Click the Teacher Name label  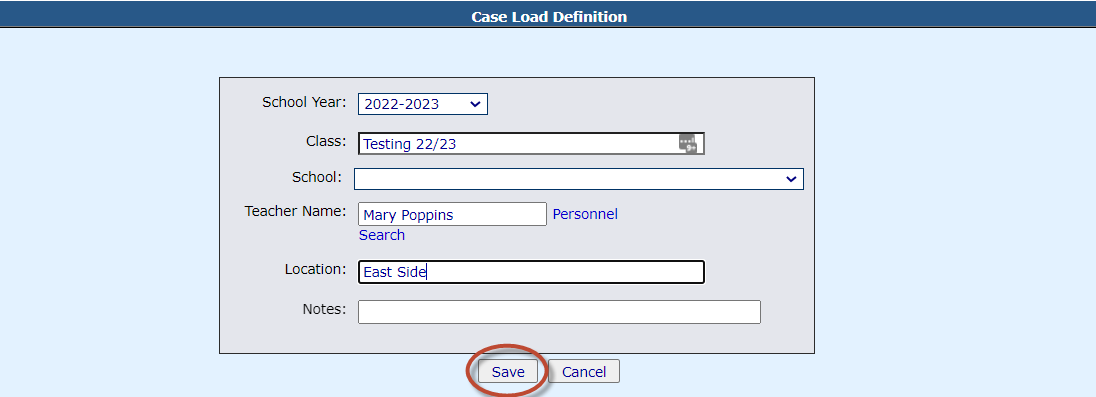(295, 210)
